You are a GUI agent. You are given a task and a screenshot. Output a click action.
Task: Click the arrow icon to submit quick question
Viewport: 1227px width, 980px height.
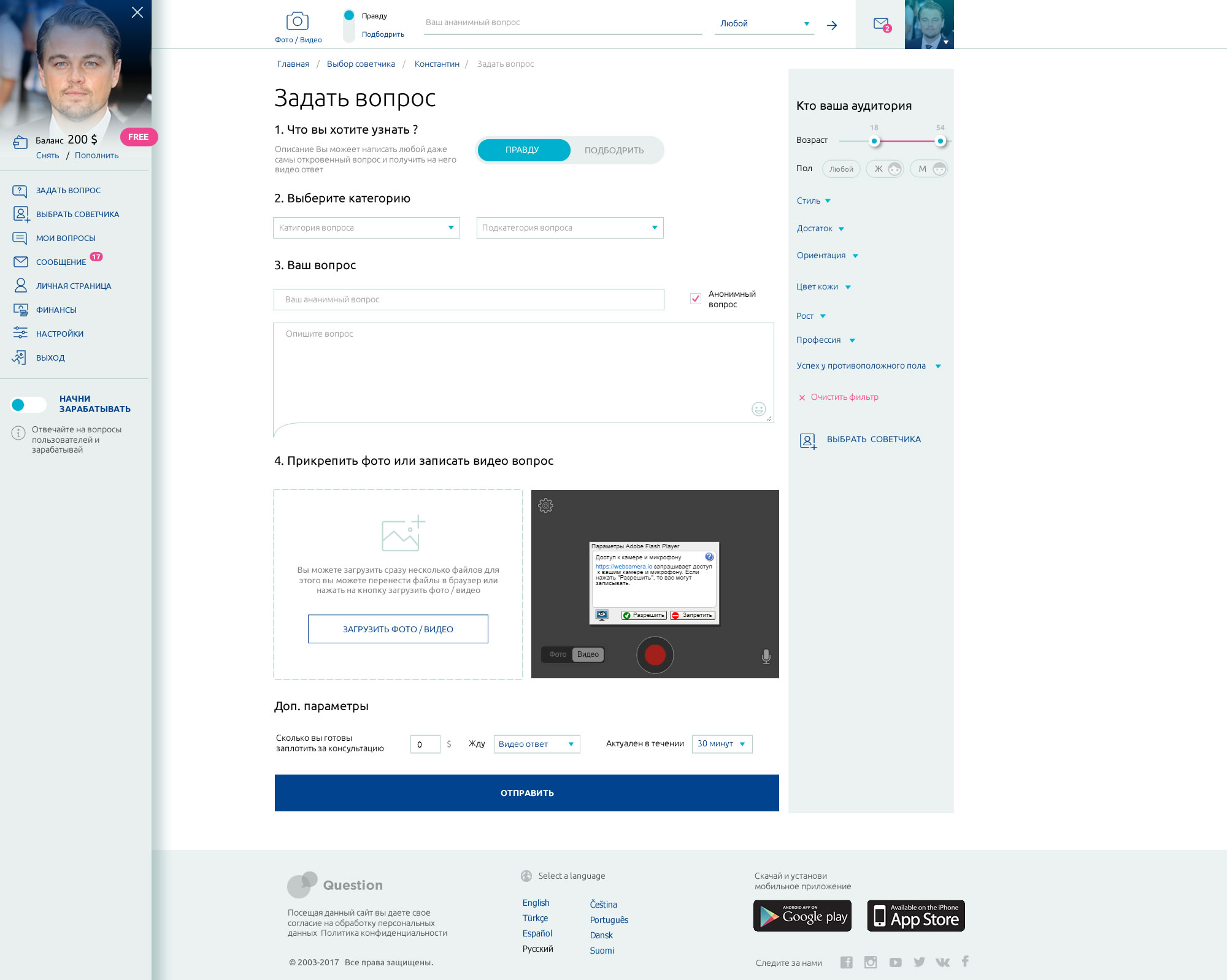tap(832, 25)
